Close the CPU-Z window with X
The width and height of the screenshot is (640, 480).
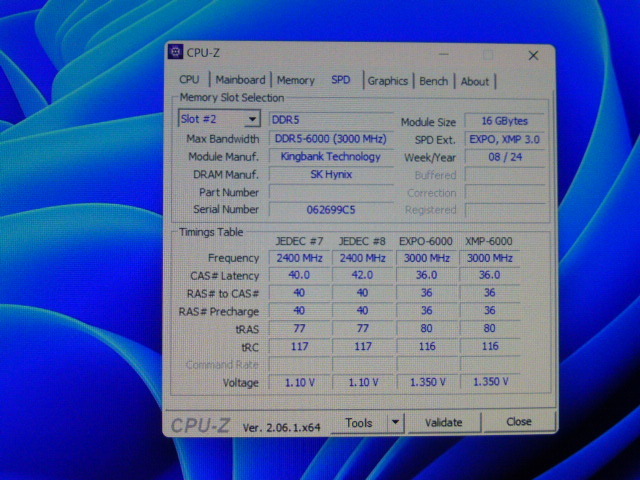533,56
